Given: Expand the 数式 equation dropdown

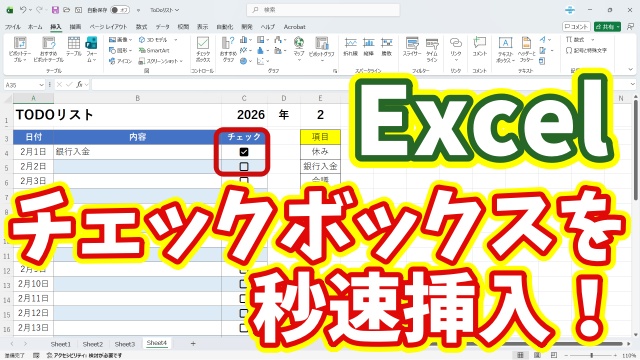Looking at the screenshot, I should [593, 40].
